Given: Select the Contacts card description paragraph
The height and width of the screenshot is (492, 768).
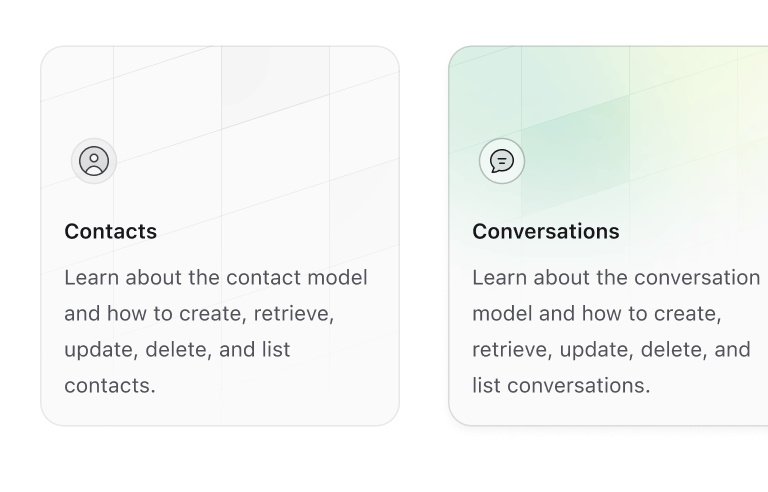Looking at the screenshot, I should coord(216,331).
